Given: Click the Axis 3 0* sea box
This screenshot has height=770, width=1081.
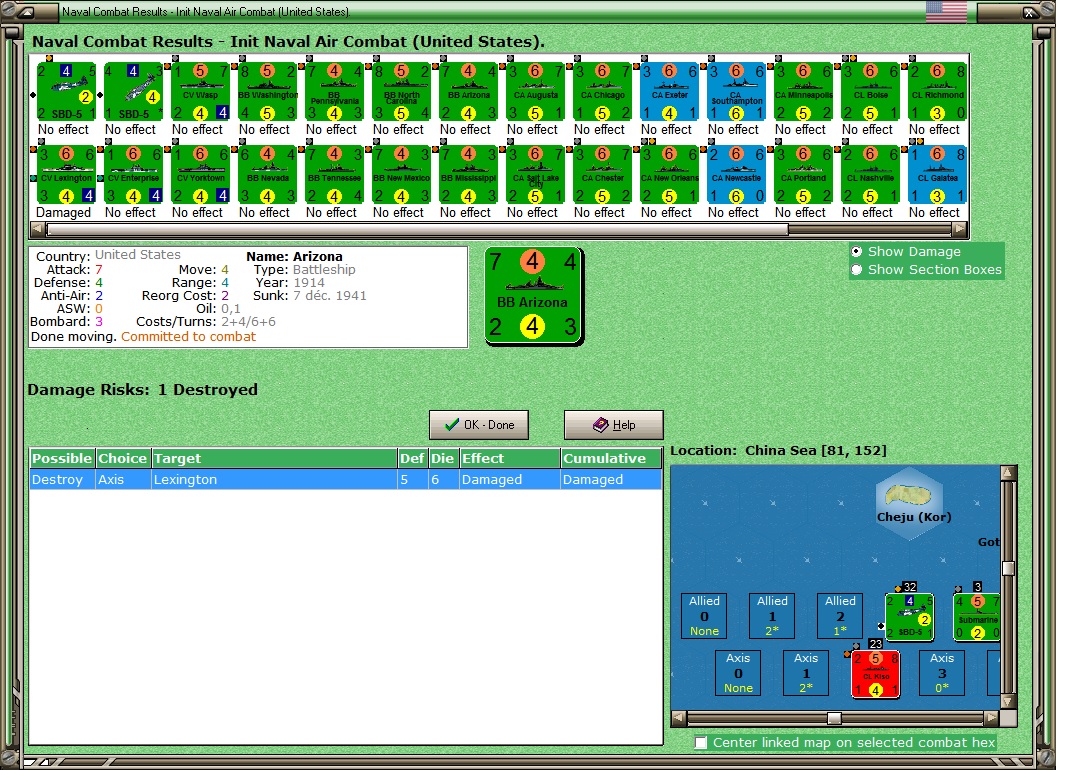Looking at the screenshot, I should 942,673.
